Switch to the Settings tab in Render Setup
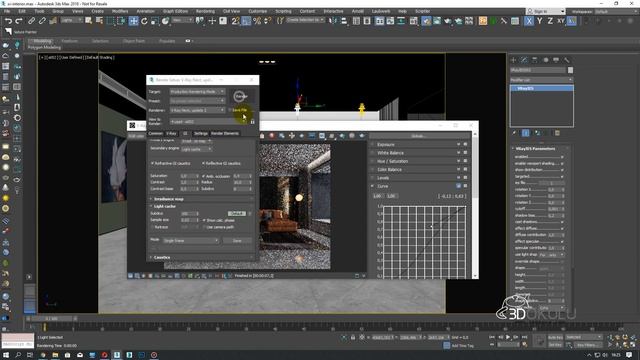Image resolution: width=640 pixels, height=360 pixels. point(201,133)
